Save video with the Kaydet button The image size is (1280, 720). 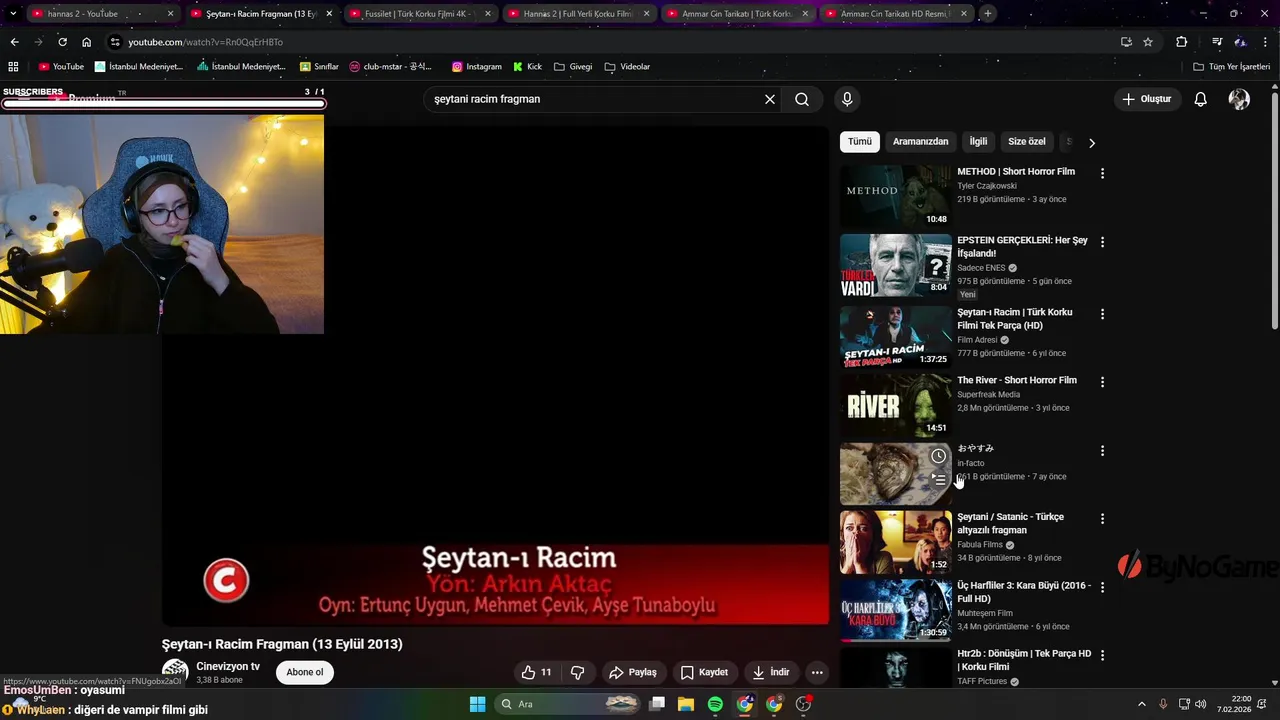point(705,672)
